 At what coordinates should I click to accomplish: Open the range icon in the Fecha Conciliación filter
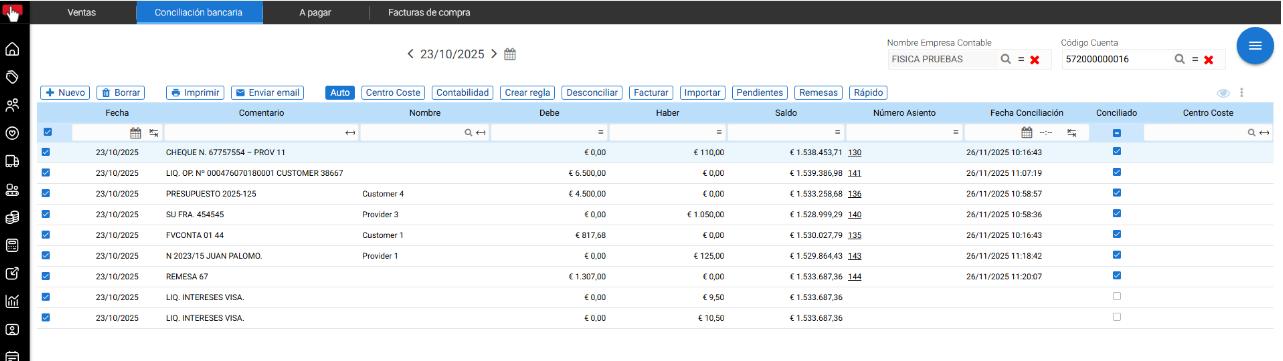click(1071, 132)
